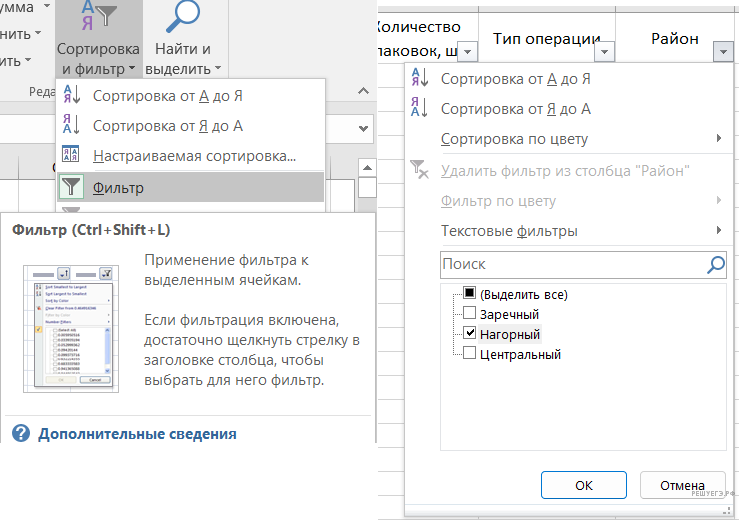This screenshot has width=739, height=520.
Task: Click the Найти и выделить magnifier icon
Action: tap(183, 19)
